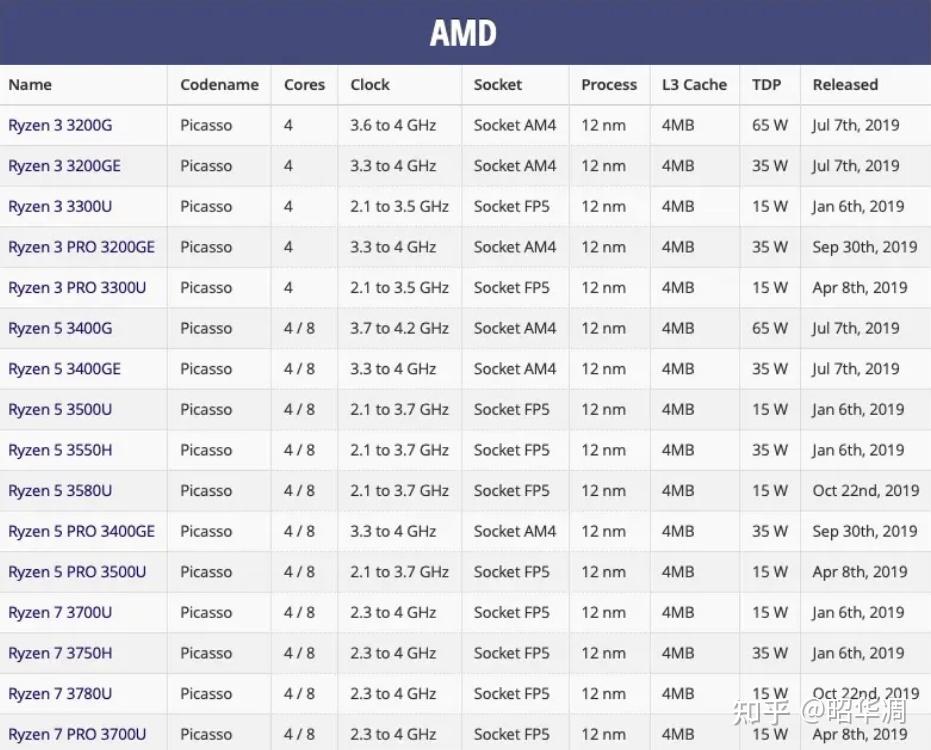
Task: Select the Ryzen 3 PRO 3200GE link
Action: [81, 247]
